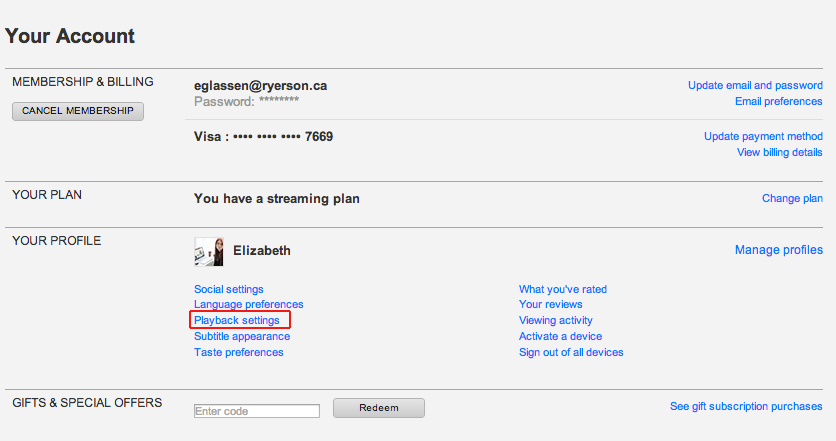836x441 pixels.
Task: Click the Gifts & Special Offers label
Action: pos(87,403)
